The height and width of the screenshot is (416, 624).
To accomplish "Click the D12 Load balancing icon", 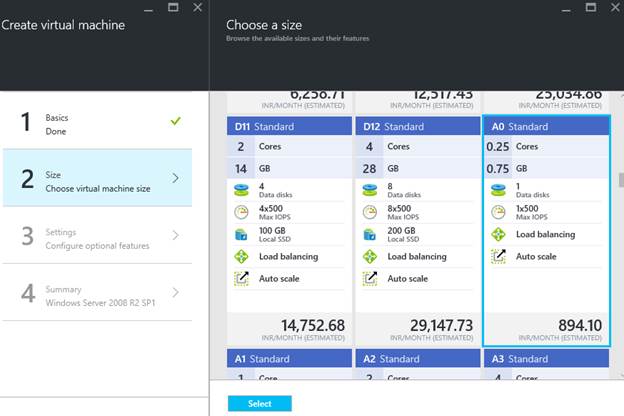I will click(x=370, y=256).
